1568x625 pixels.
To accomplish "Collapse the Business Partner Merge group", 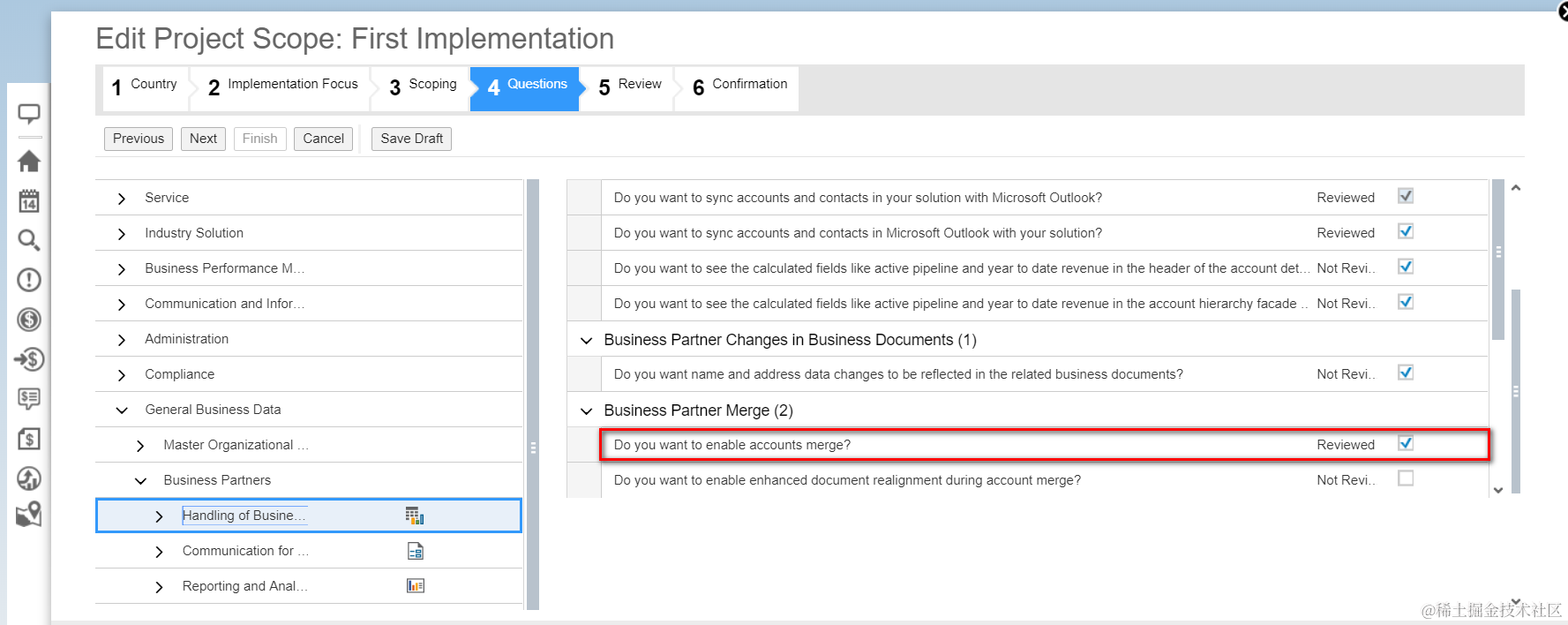I will pos(587,411).
